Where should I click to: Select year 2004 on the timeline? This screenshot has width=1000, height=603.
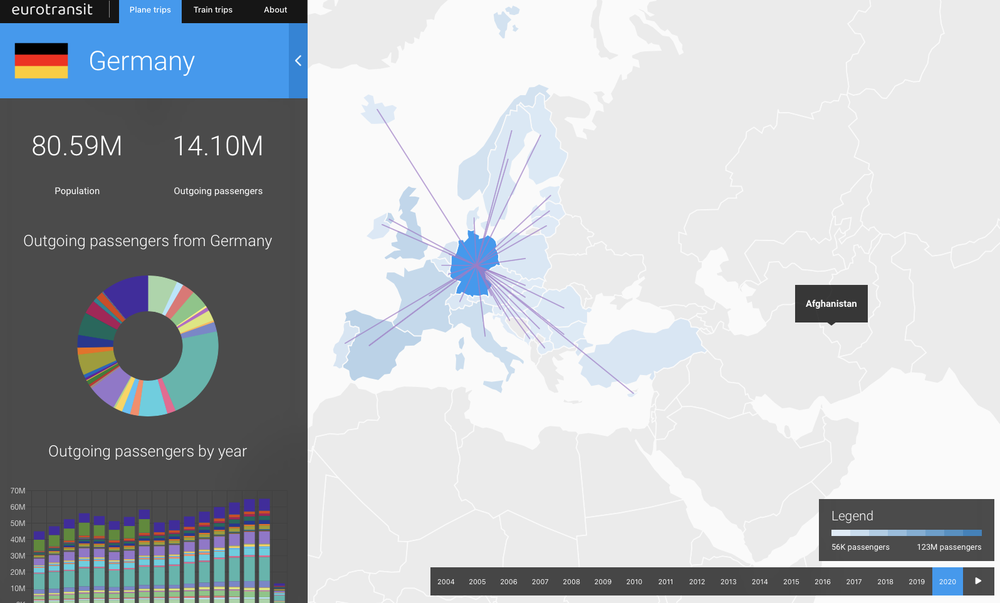(446, 581)
